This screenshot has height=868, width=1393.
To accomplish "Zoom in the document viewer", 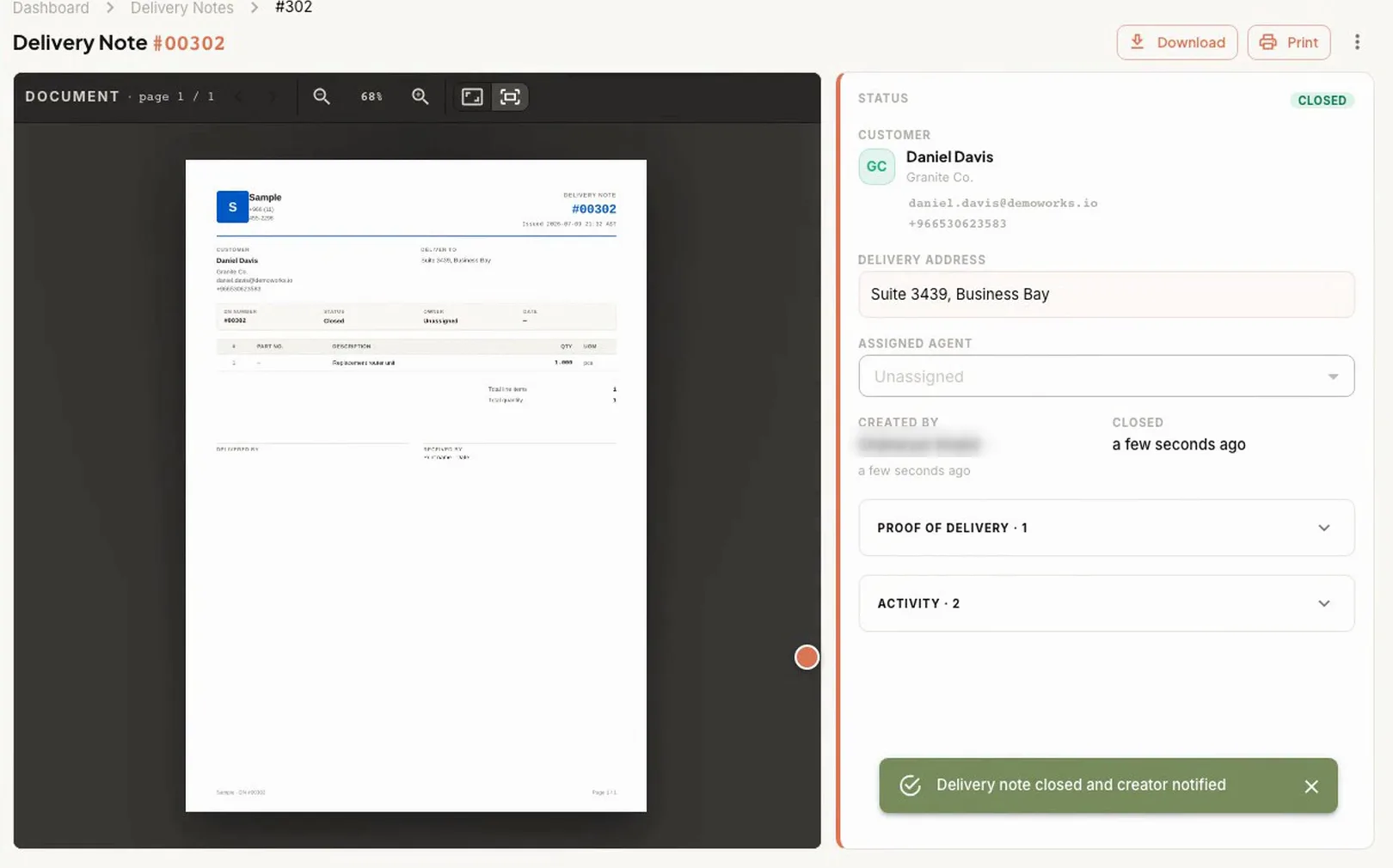I will [x=420, y=96].
